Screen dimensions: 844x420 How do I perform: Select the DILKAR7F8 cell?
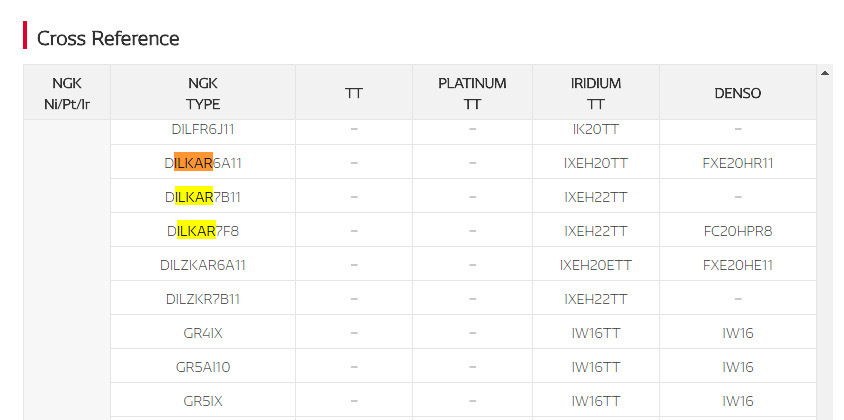203,231
